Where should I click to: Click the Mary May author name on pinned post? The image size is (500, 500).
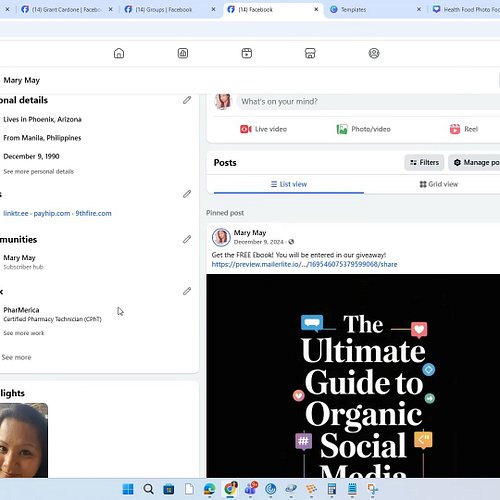(x=250, y=233)
